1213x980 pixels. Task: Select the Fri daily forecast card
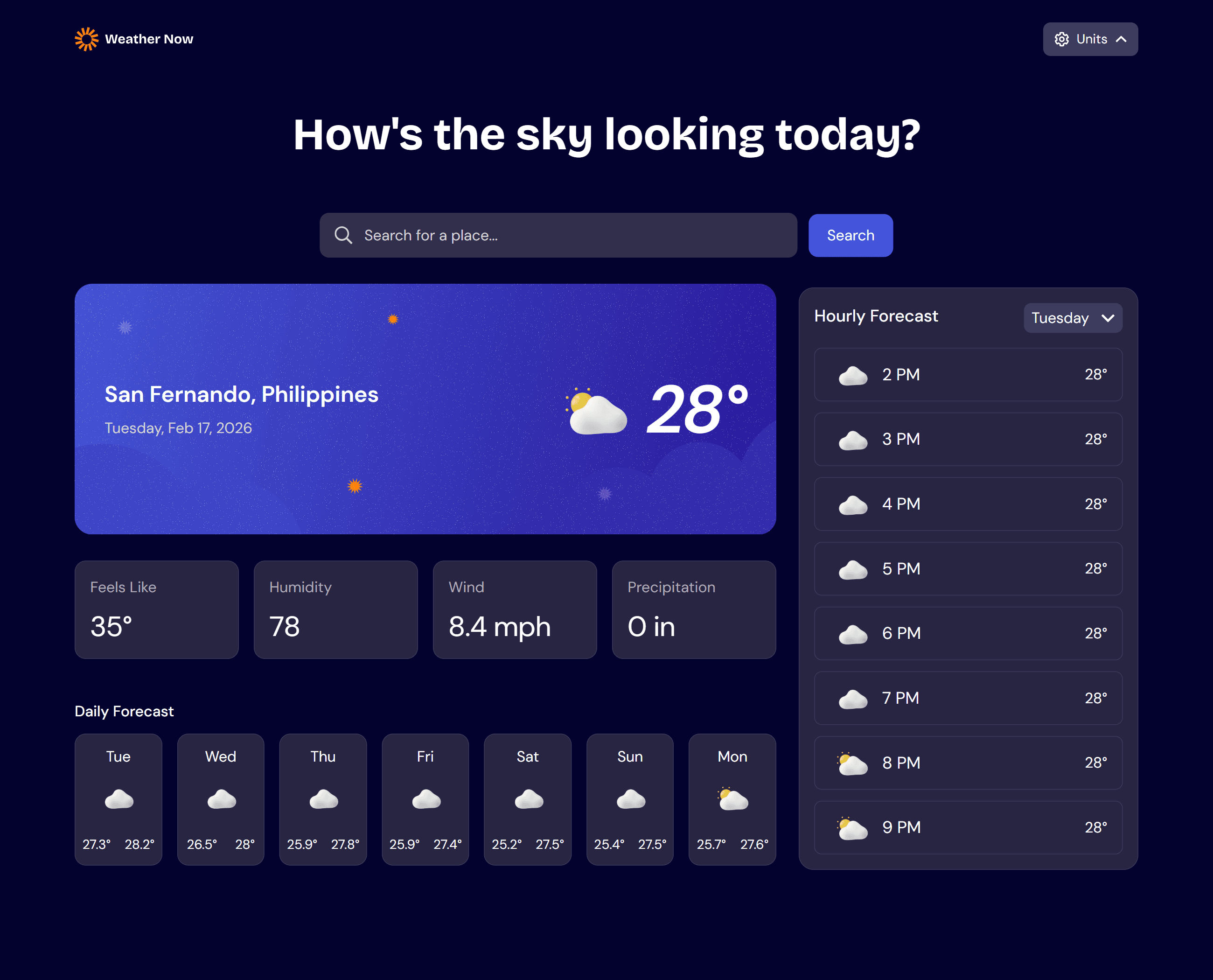[425, 799]
